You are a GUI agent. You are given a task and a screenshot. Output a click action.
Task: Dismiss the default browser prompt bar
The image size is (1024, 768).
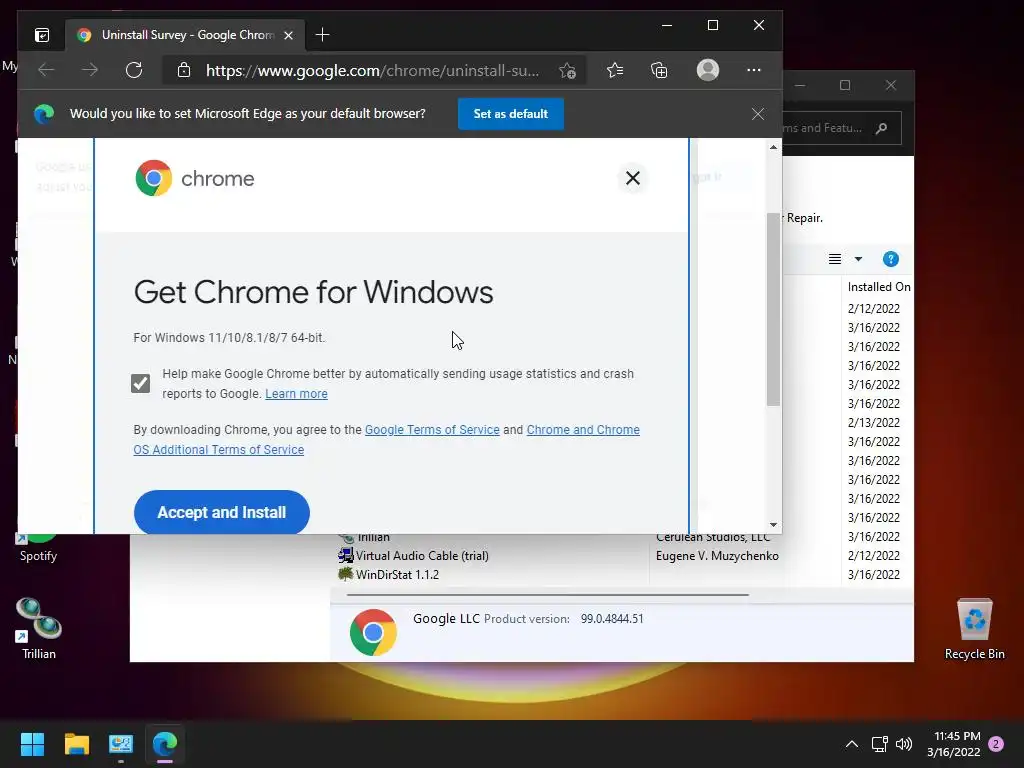tap(758, 114)
